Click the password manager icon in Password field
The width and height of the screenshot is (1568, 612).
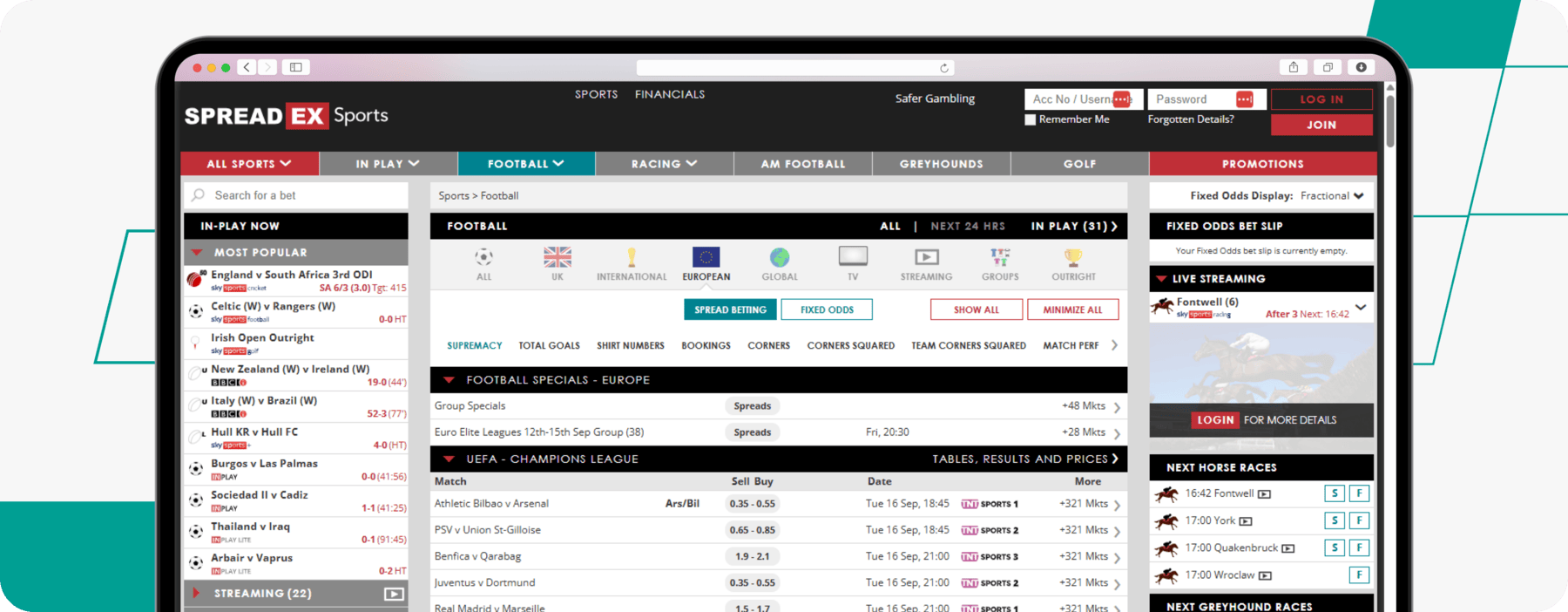click(x=1245, y=99)
